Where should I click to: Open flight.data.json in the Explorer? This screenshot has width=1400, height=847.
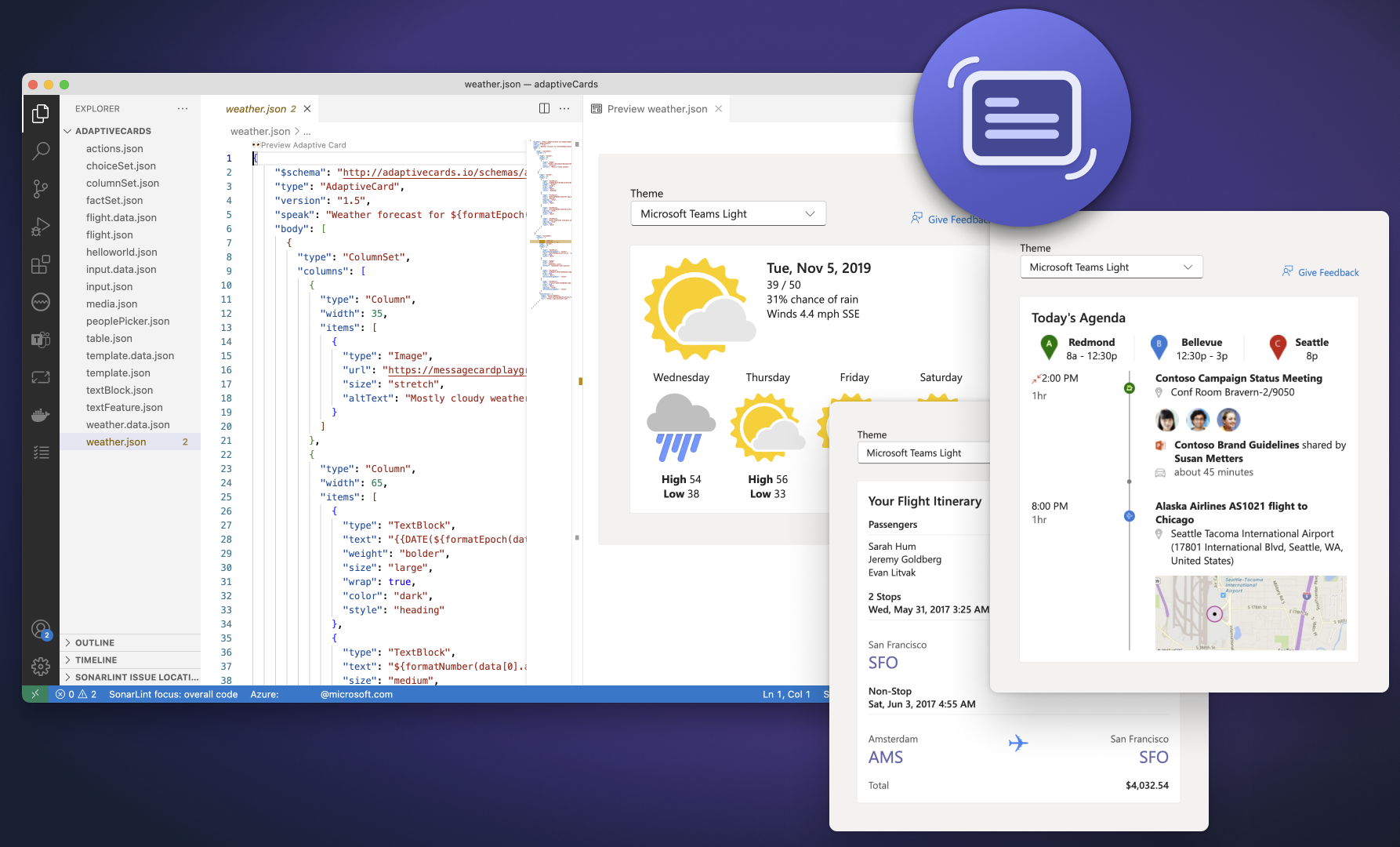pyautogui.click(x=130, y=217)
